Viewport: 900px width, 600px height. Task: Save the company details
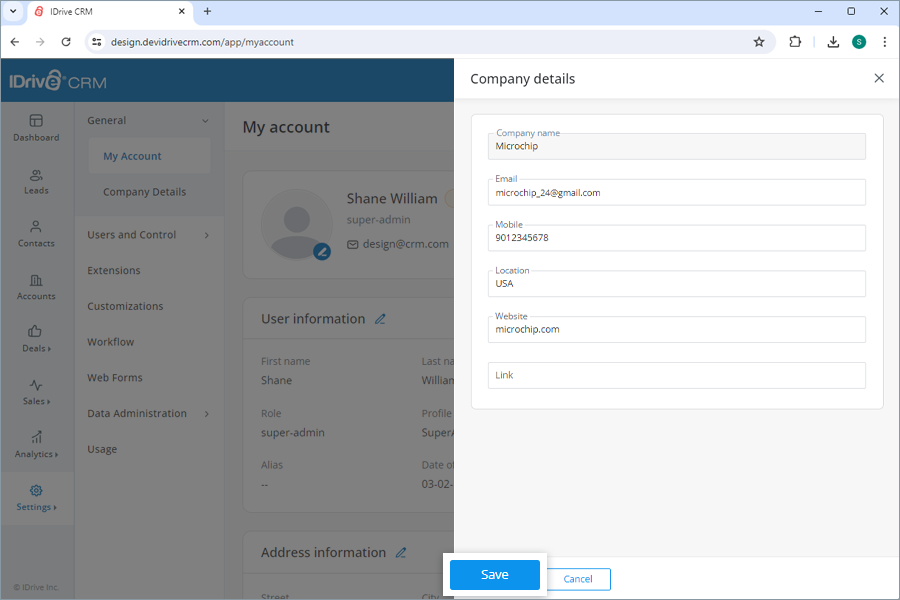(494, 575)
